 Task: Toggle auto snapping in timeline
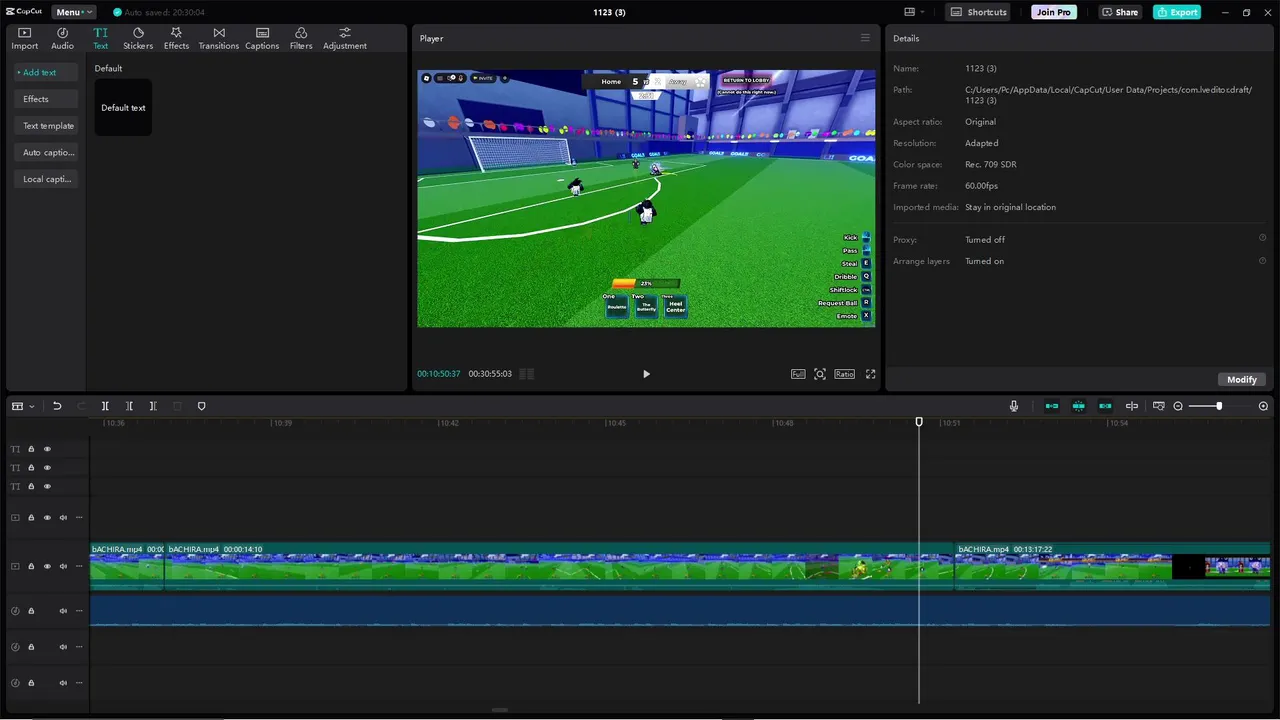pyautogui.click(x=1079, y=406)
